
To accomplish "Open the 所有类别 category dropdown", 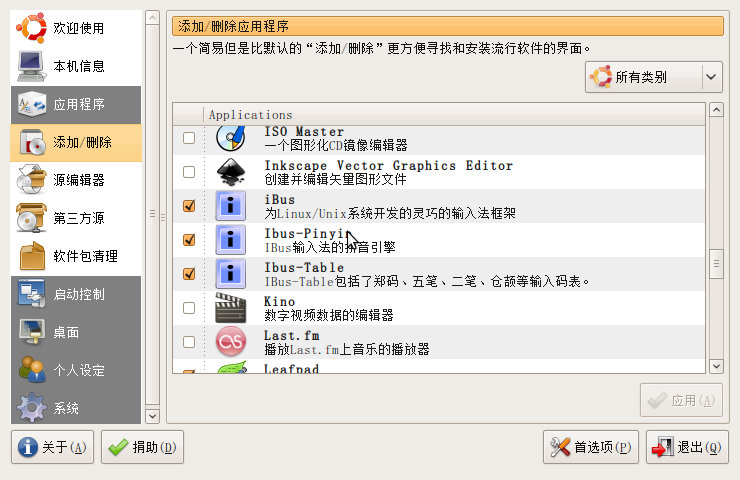I will (x=654, y=77).
